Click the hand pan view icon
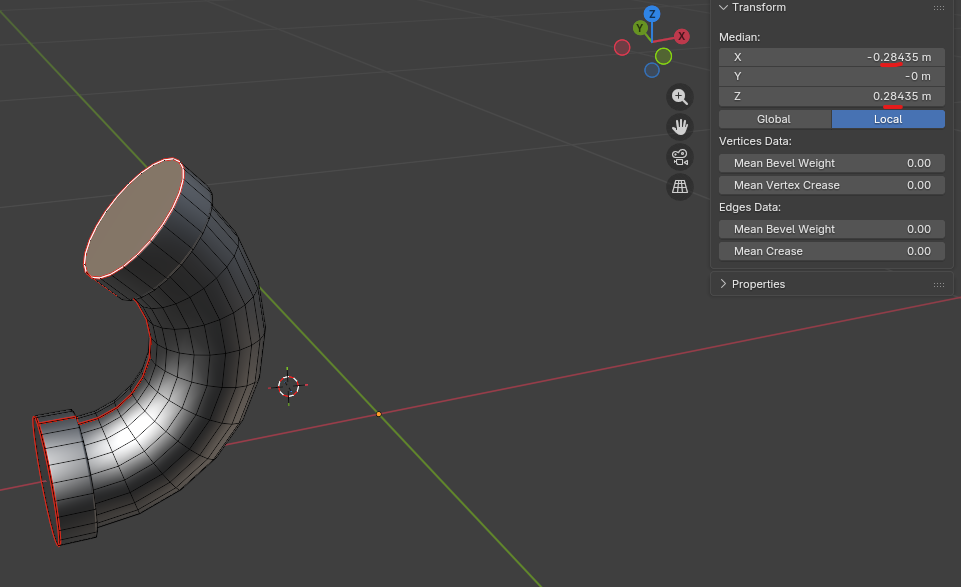Image resolution: width=961 pixels, height=587 pixels. 680,127
